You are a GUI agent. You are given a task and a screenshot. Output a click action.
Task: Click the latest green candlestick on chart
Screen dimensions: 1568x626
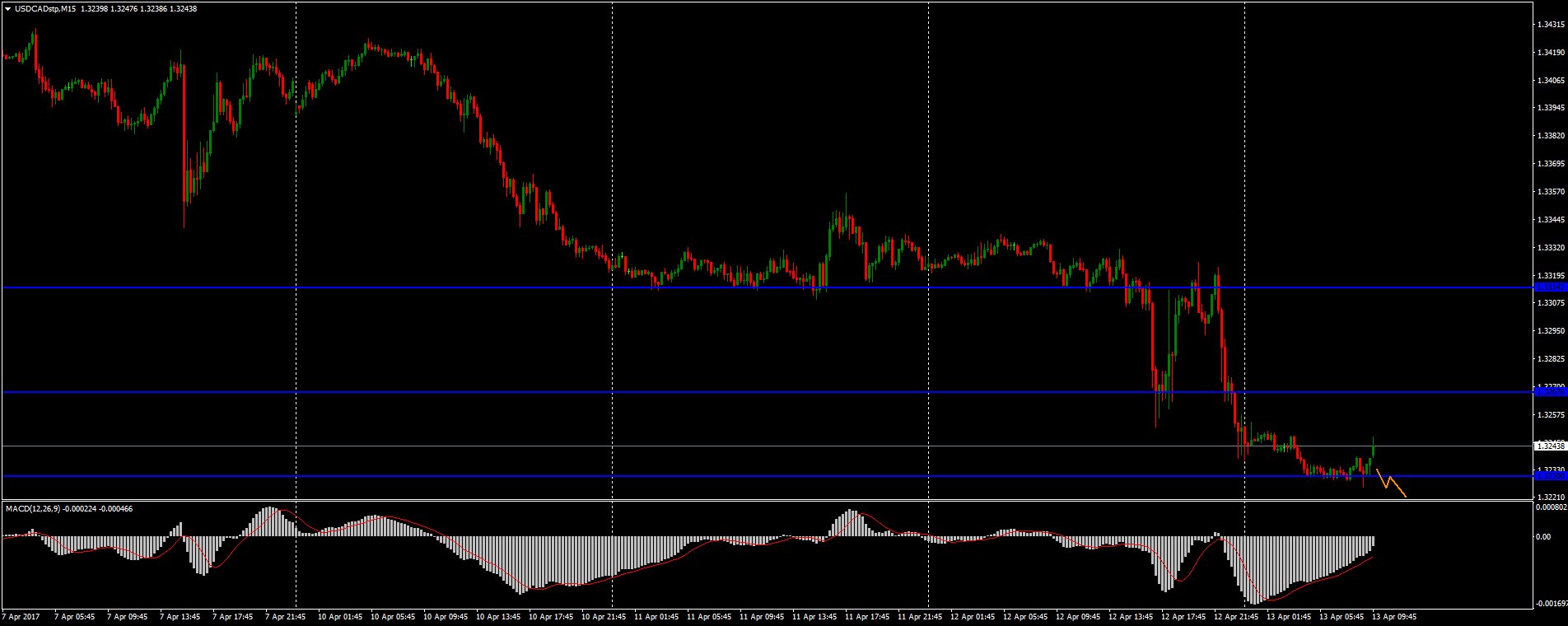point(1373,450)
